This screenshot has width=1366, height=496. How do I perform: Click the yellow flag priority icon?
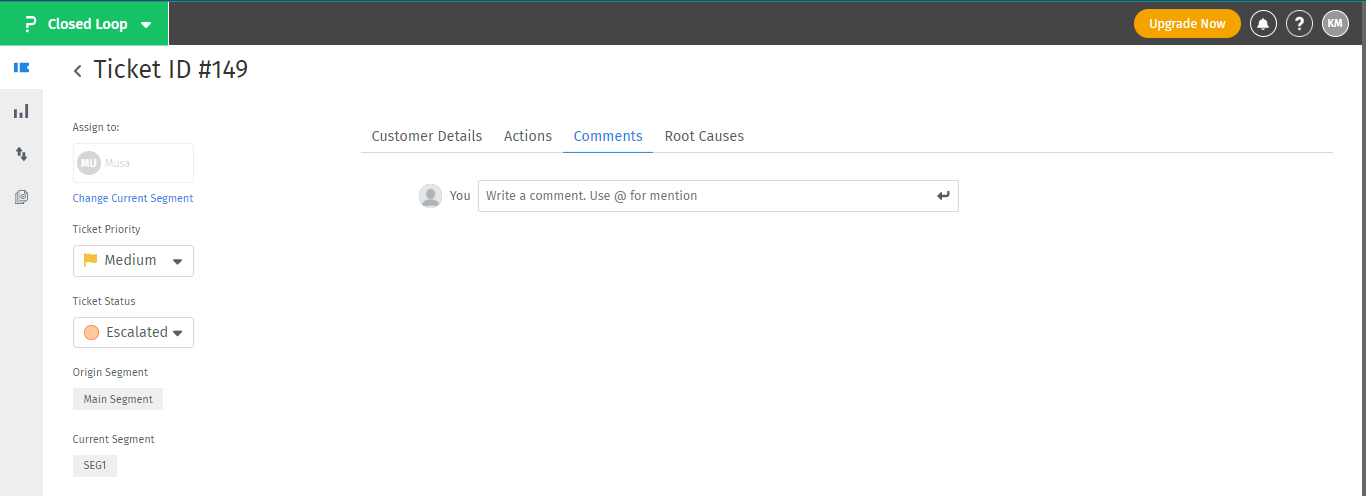coord(91,260)
